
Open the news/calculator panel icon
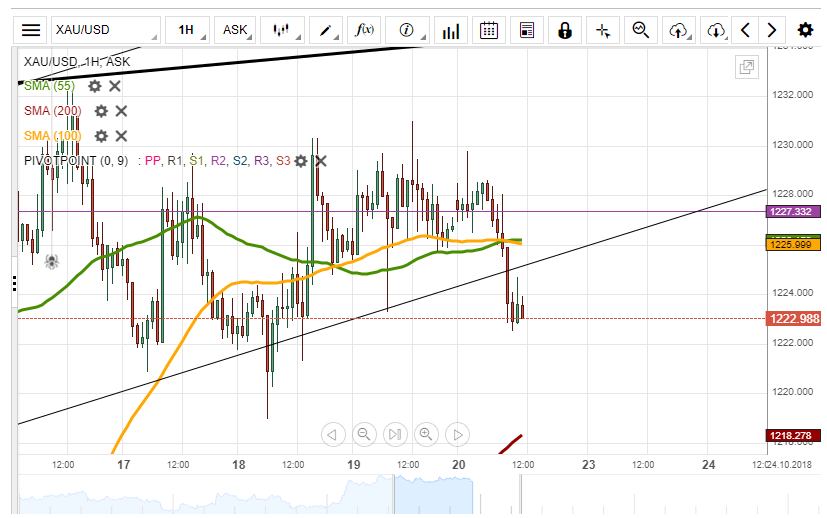pos(527,30)
